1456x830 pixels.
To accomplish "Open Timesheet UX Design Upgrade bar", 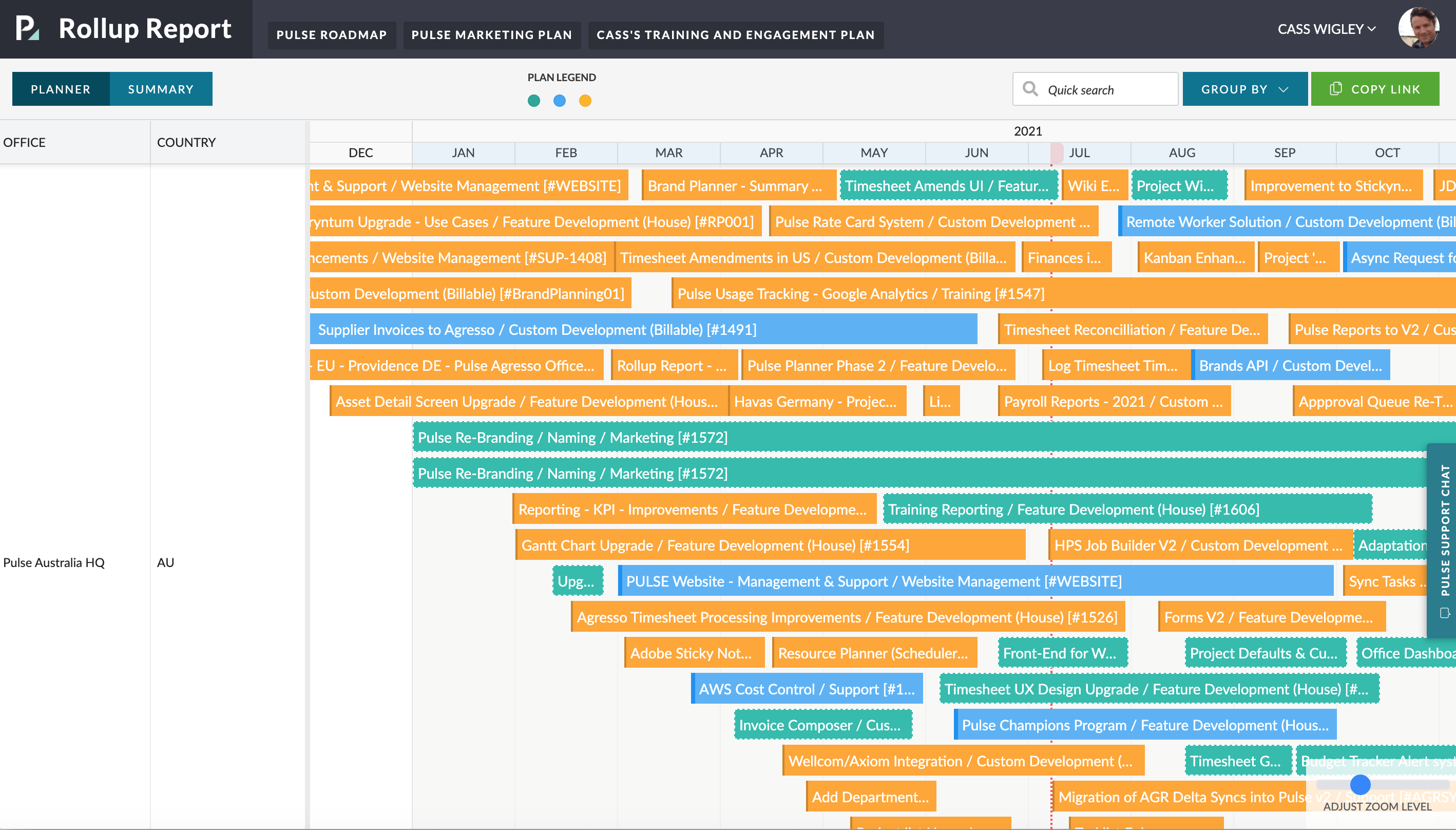I will 1159,689.
